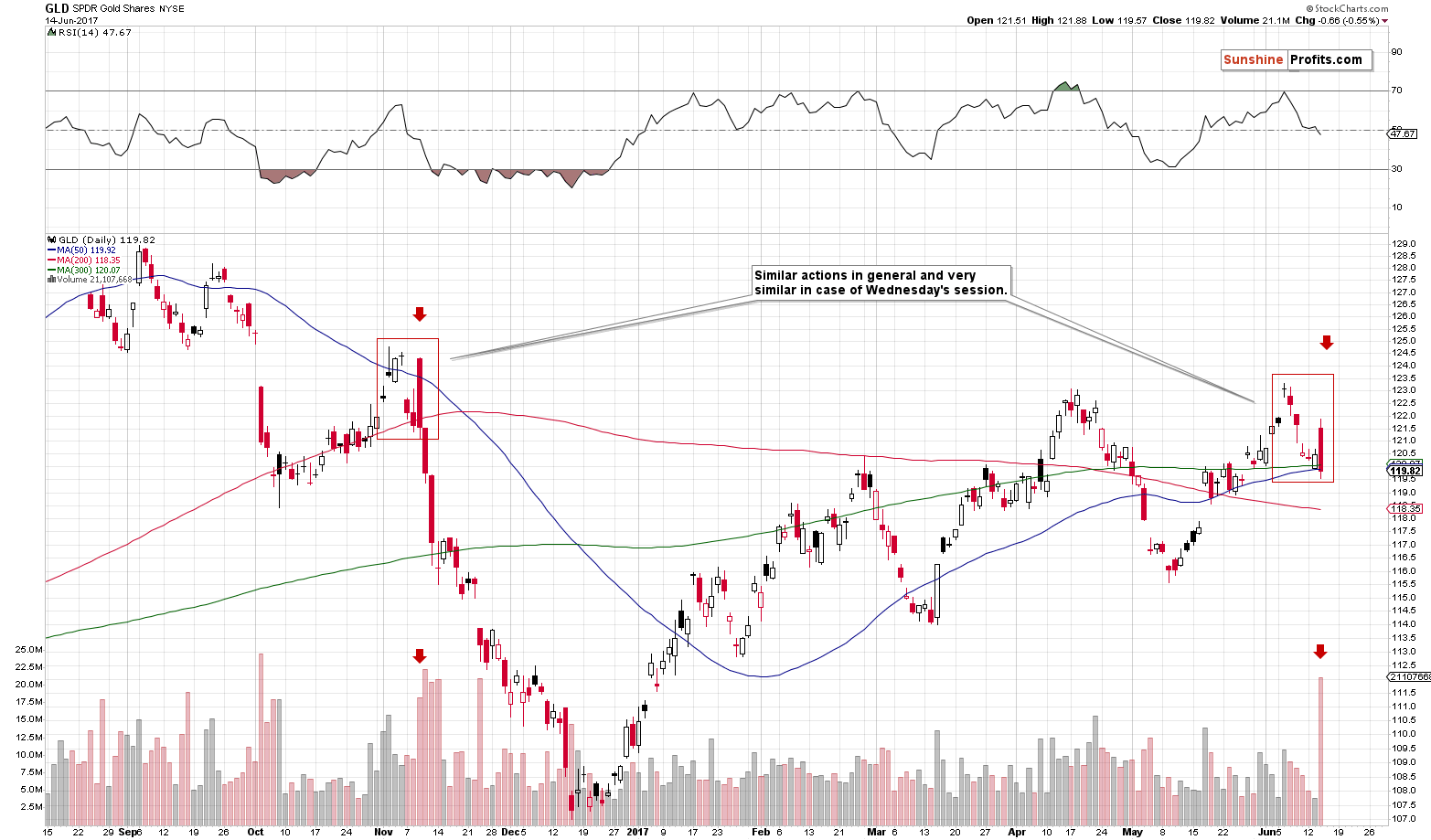Click the red MA(200) legend line swatch
The image size is (1431, 840).
coord(51,261)
